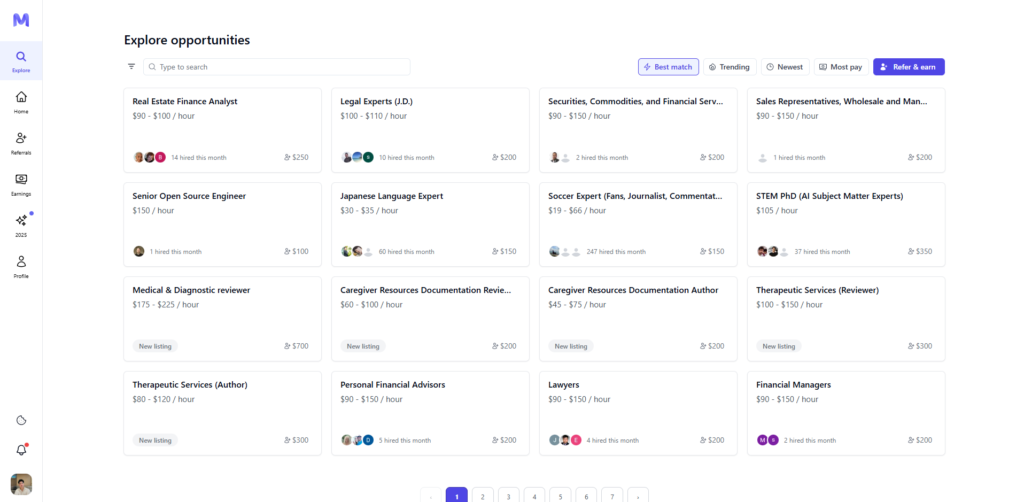Open the filter options icon
Viewport: 1024px width, 502px height.
[131, 67]
